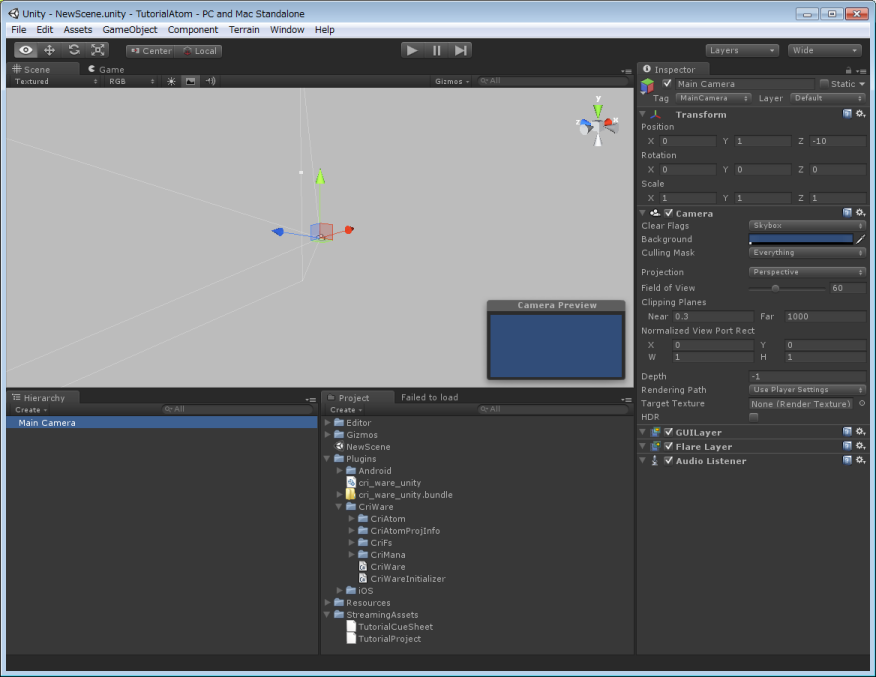Open the Rendering Path dropdown
Viewport: 876px width, 677px height.
807,390
